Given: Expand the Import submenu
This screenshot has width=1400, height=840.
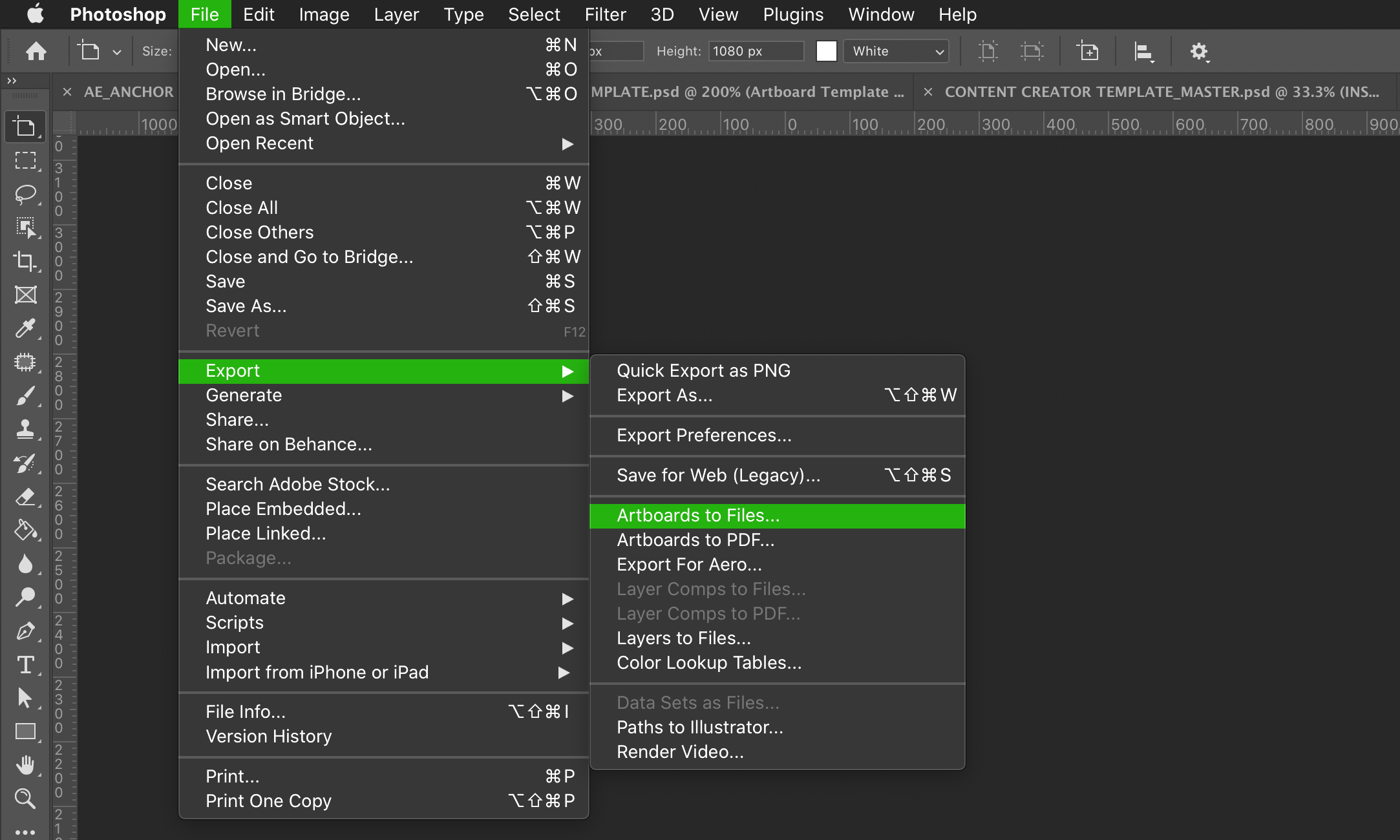Looking at the screenshot, I should (x=384, y=647).
